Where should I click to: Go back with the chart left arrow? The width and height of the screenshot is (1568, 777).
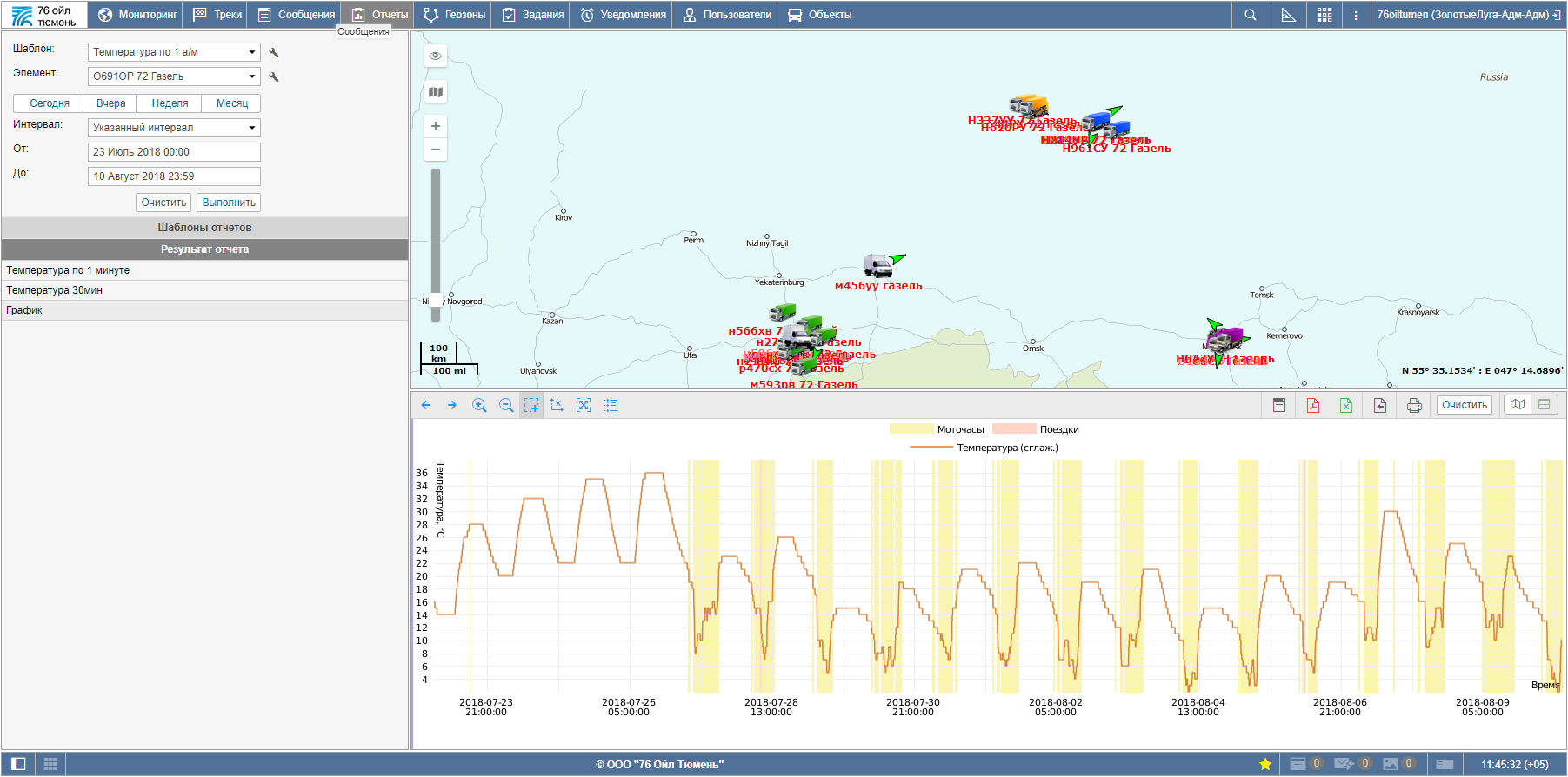[x=426, y=405]
